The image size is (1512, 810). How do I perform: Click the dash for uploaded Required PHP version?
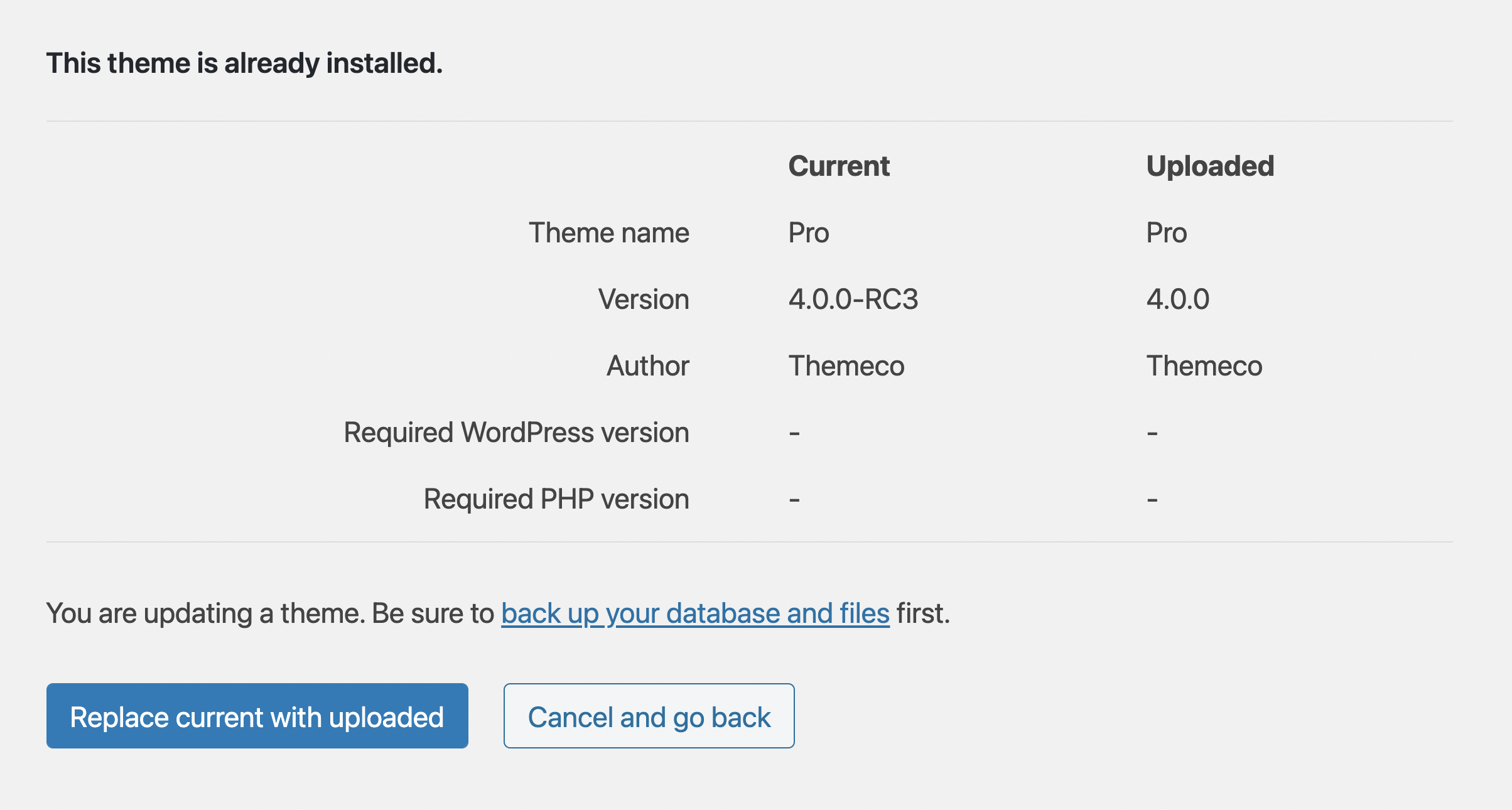1151,498
